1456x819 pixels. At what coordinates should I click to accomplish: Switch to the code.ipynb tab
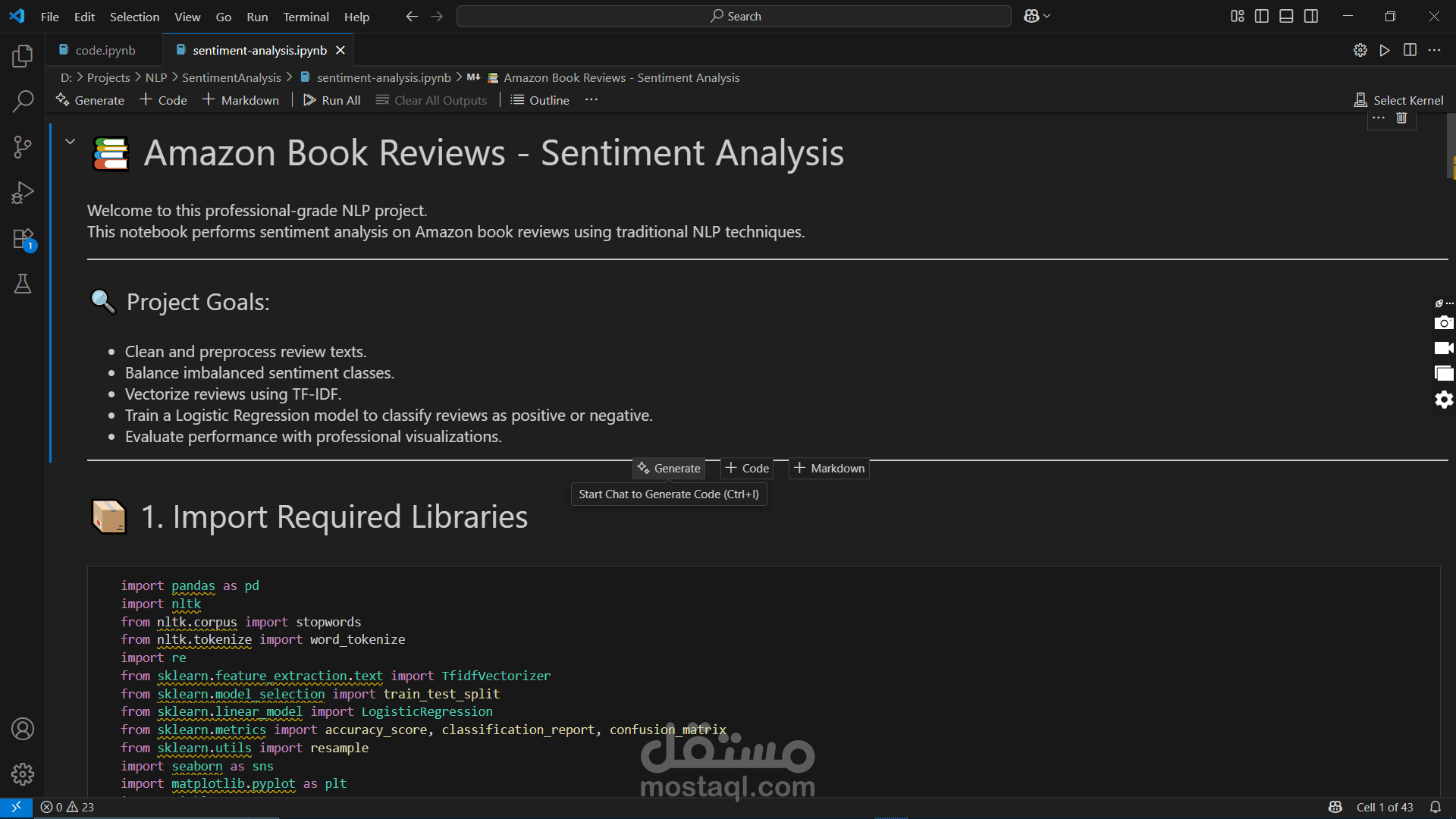coord(105,50)
